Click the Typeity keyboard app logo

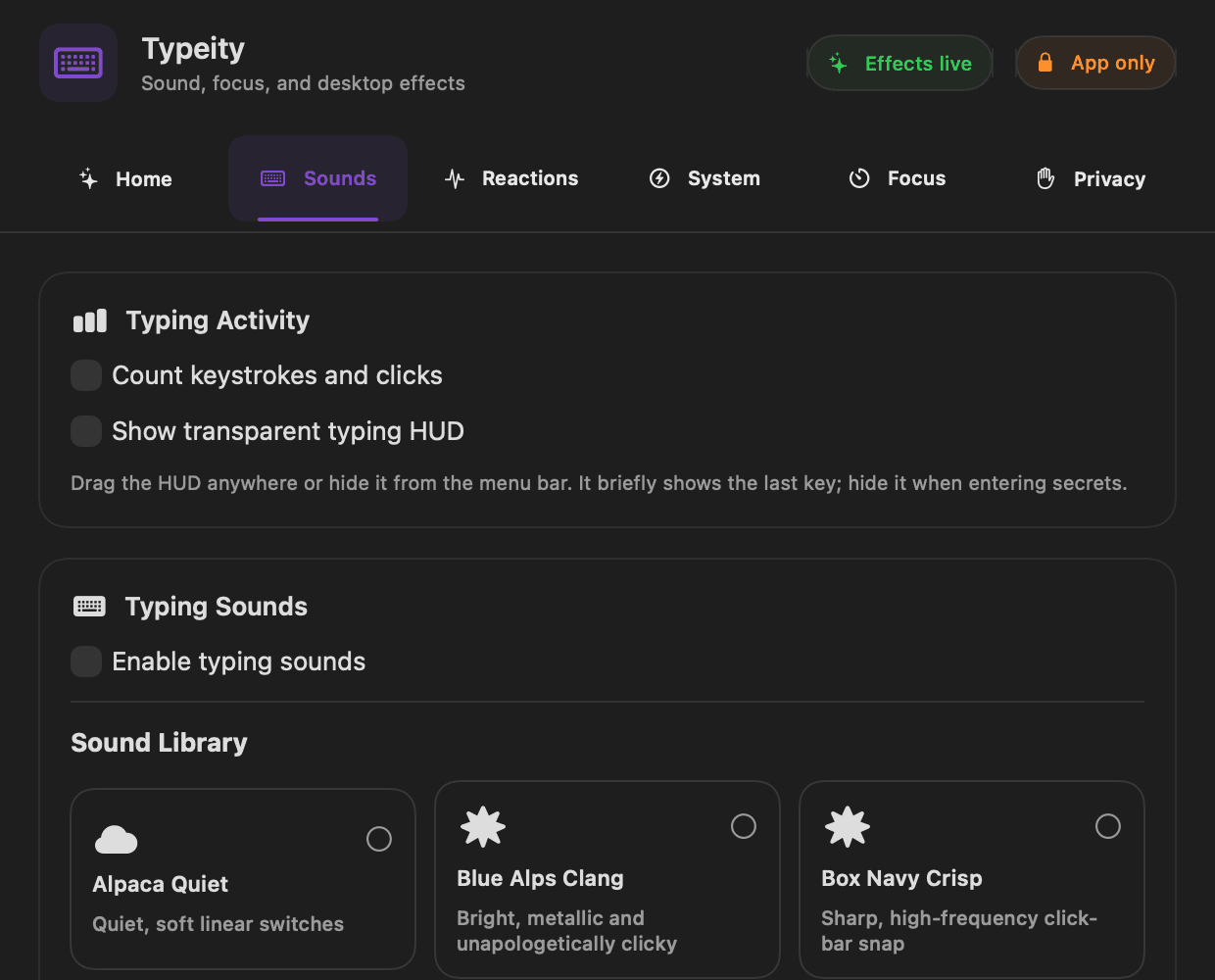[x=78, y=63]
